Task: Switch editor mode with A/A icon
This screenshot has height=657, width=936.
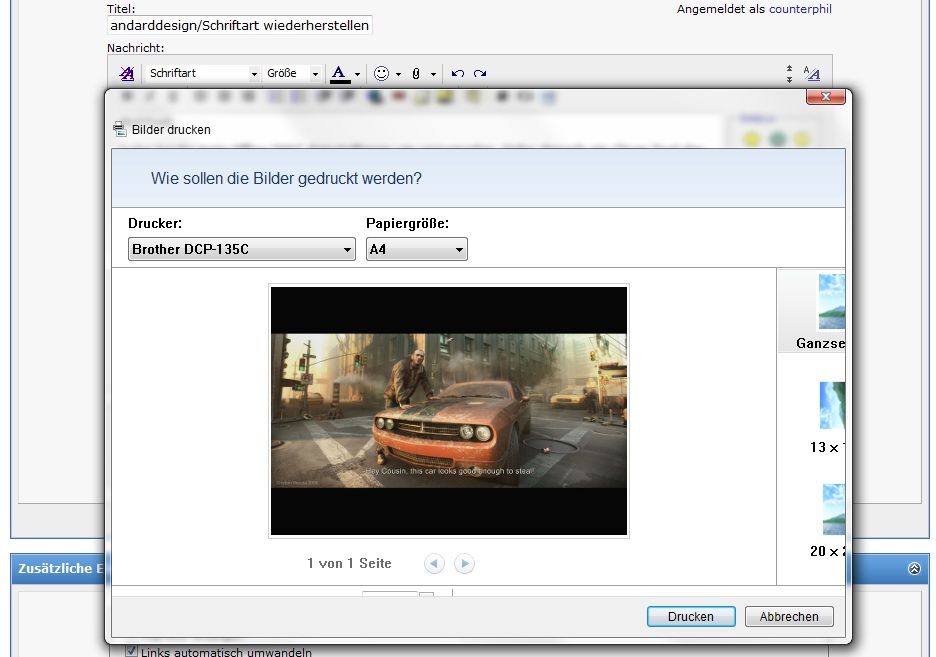Action: (812, 73)
